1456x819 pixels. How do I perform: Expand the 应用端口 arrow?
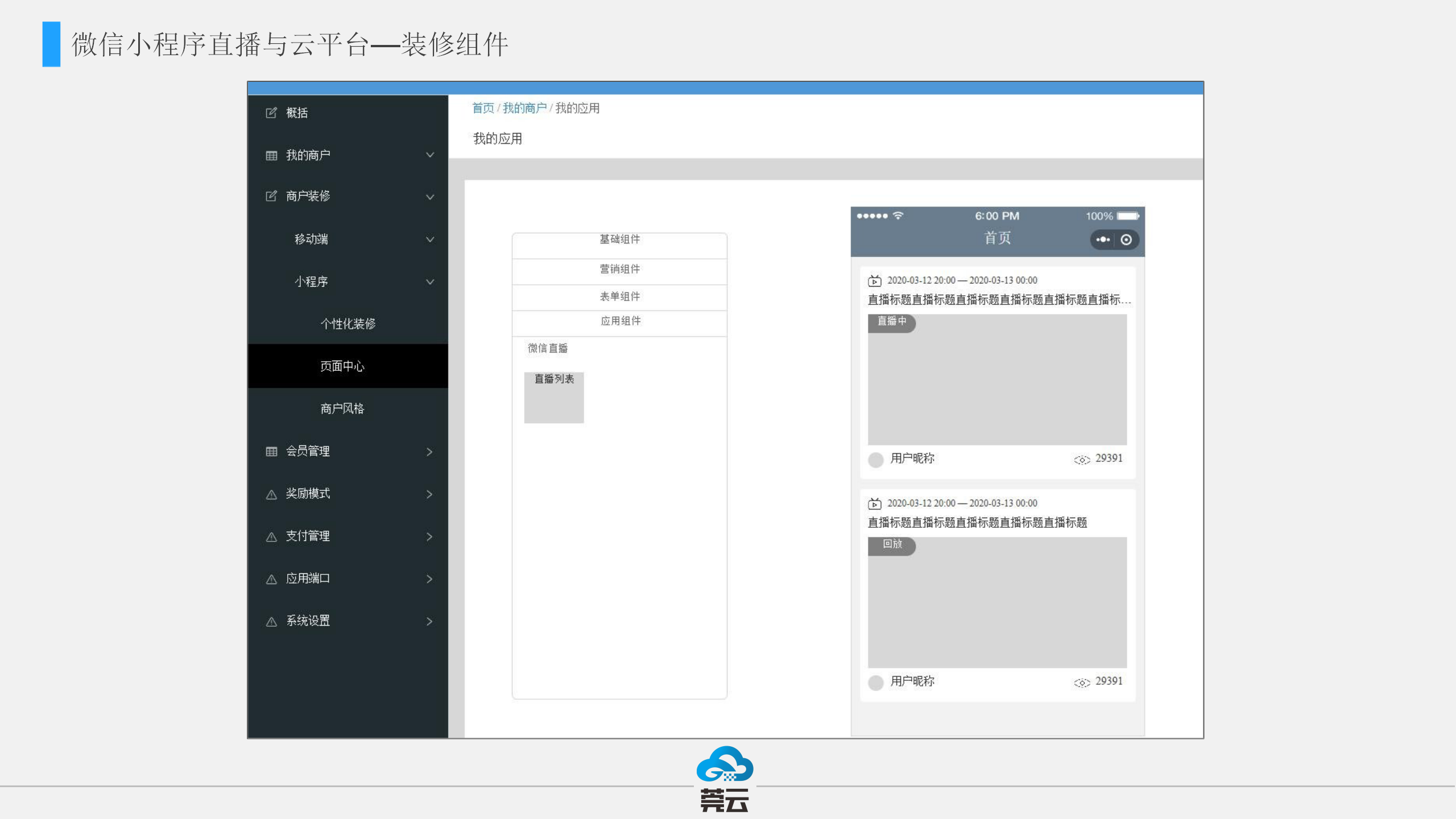coord(429,579)
